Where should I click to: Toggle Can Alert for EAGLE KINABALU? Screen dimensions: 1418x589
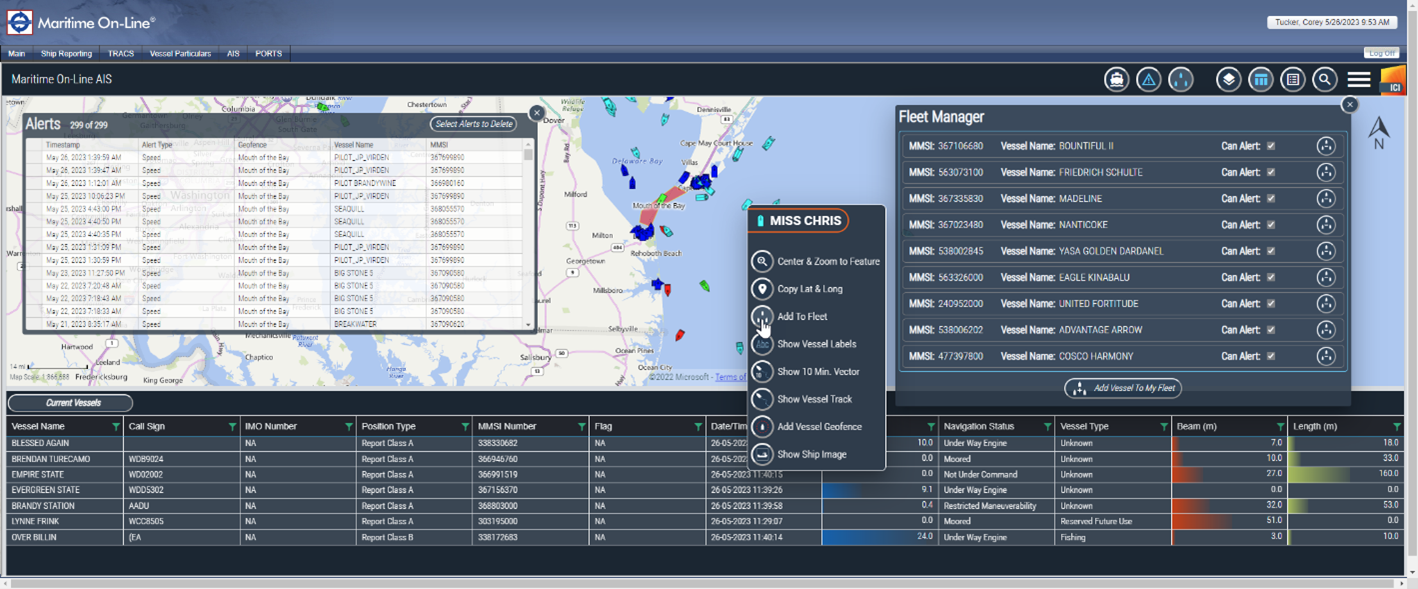pyautogui.click(x=1271, y=277)
